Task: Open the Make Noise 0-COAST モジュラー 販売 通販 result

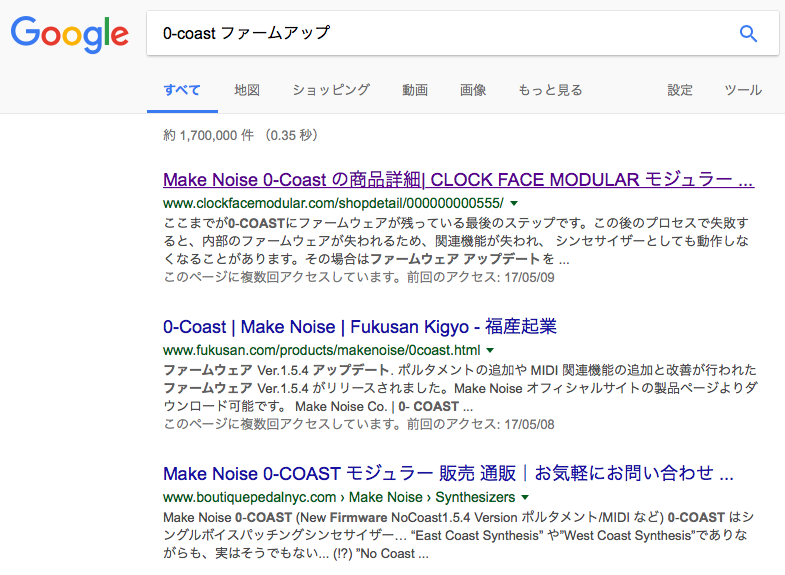Action: [x=448, y=473]
